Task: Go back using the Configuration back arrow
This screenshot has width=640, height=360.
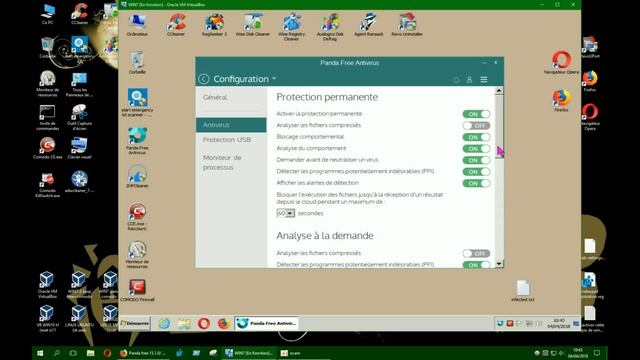Action: tap(204, 79)
